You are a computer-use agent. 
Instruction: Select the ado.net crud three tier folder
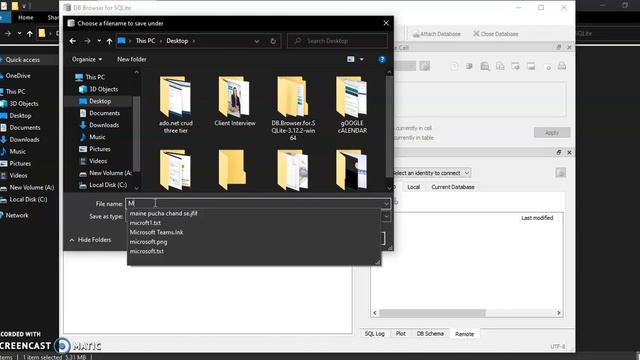coord(176,105)
